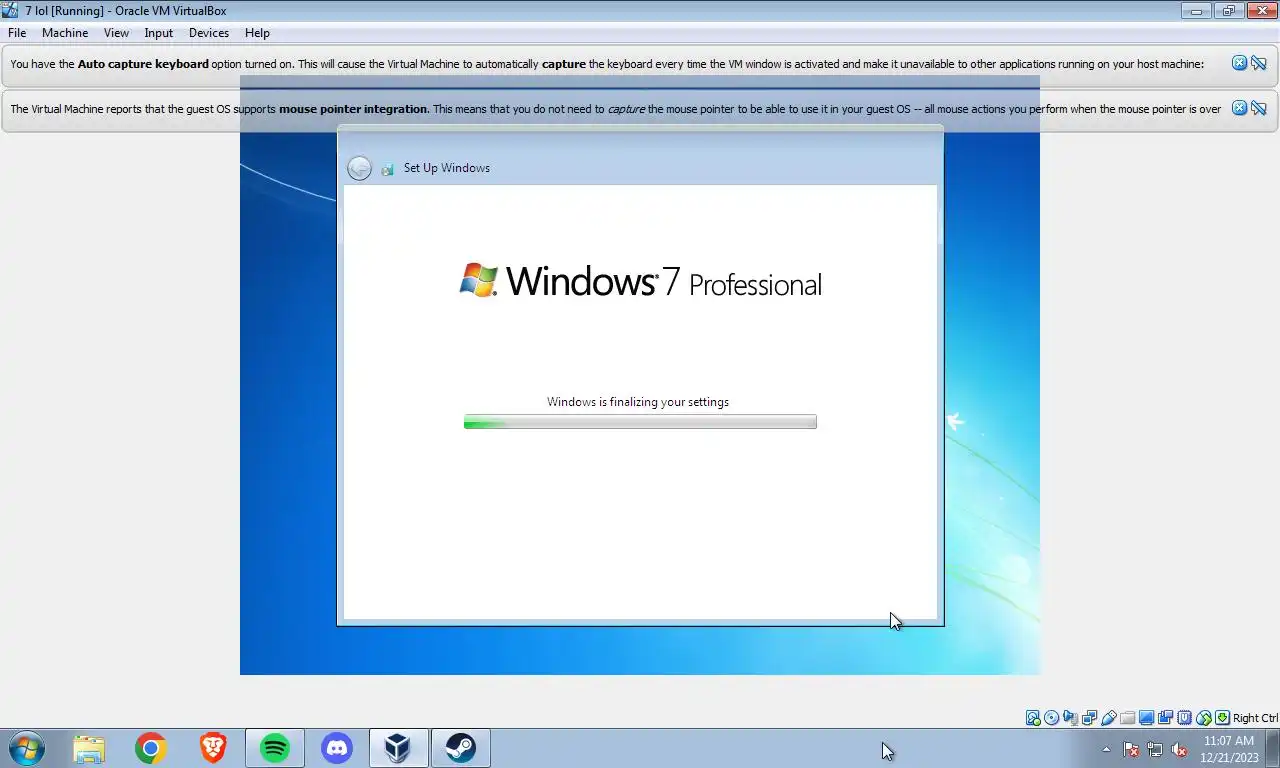The height and width of the screenshot is (768, 1280).
Task: Click the network adapters status icon
Action: point(1089,718)
